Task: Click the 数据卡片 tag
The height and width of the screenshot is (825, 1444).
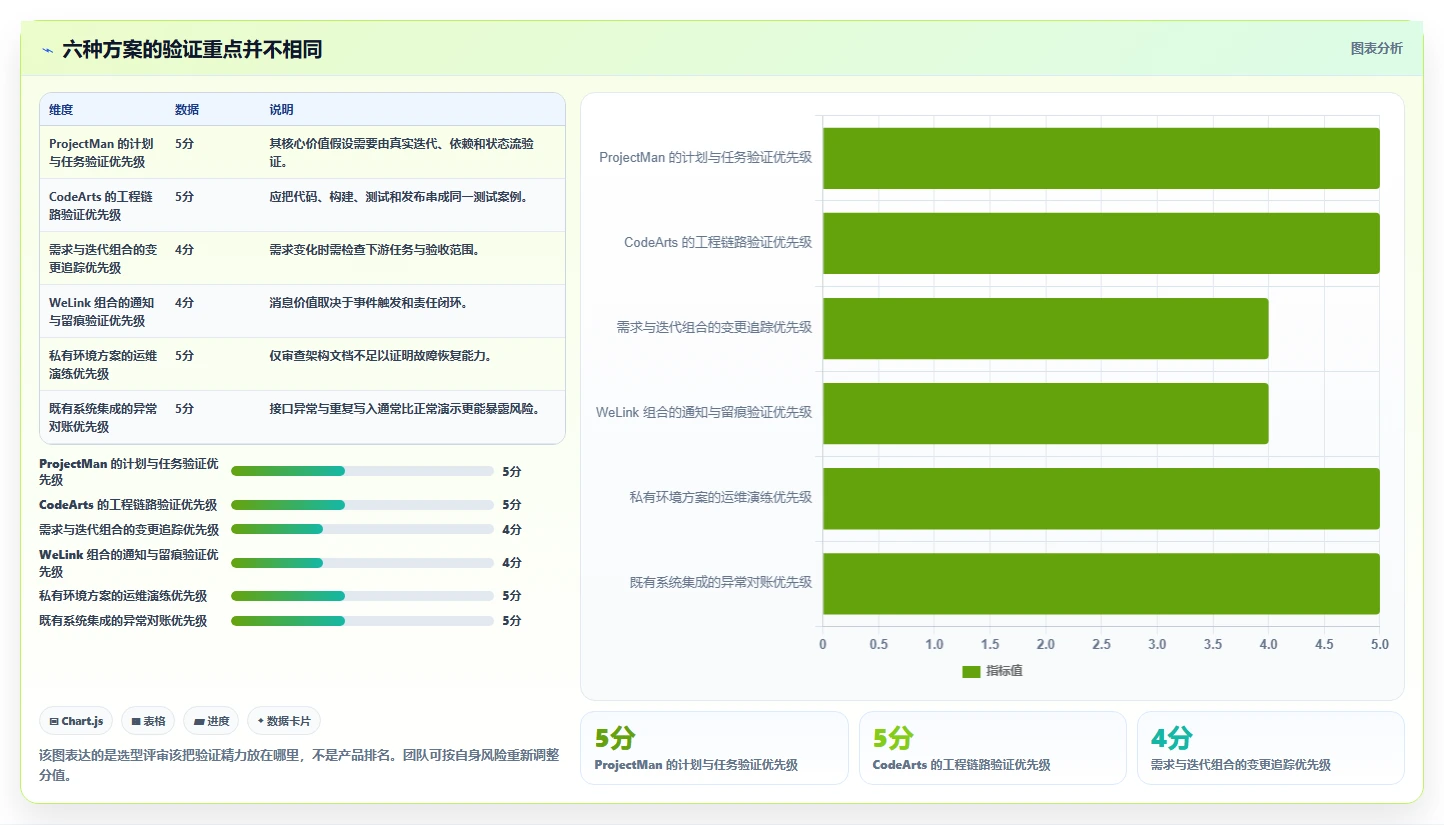Action: [x=284, y=721]
